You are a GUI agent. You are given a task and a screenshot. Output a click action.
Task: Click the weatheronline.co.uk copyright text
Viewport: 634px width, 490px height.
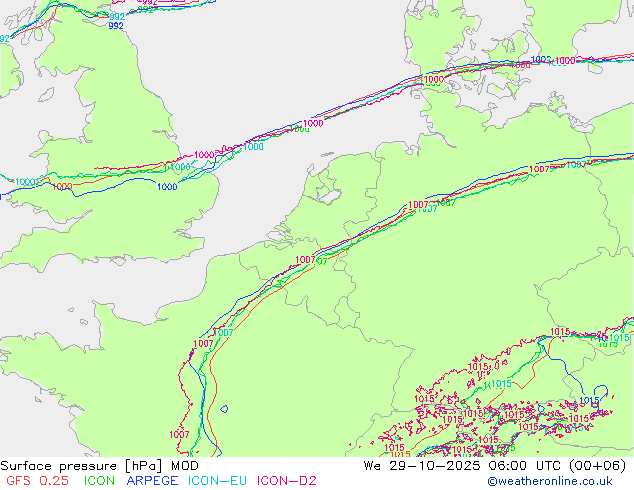[550, 481]
